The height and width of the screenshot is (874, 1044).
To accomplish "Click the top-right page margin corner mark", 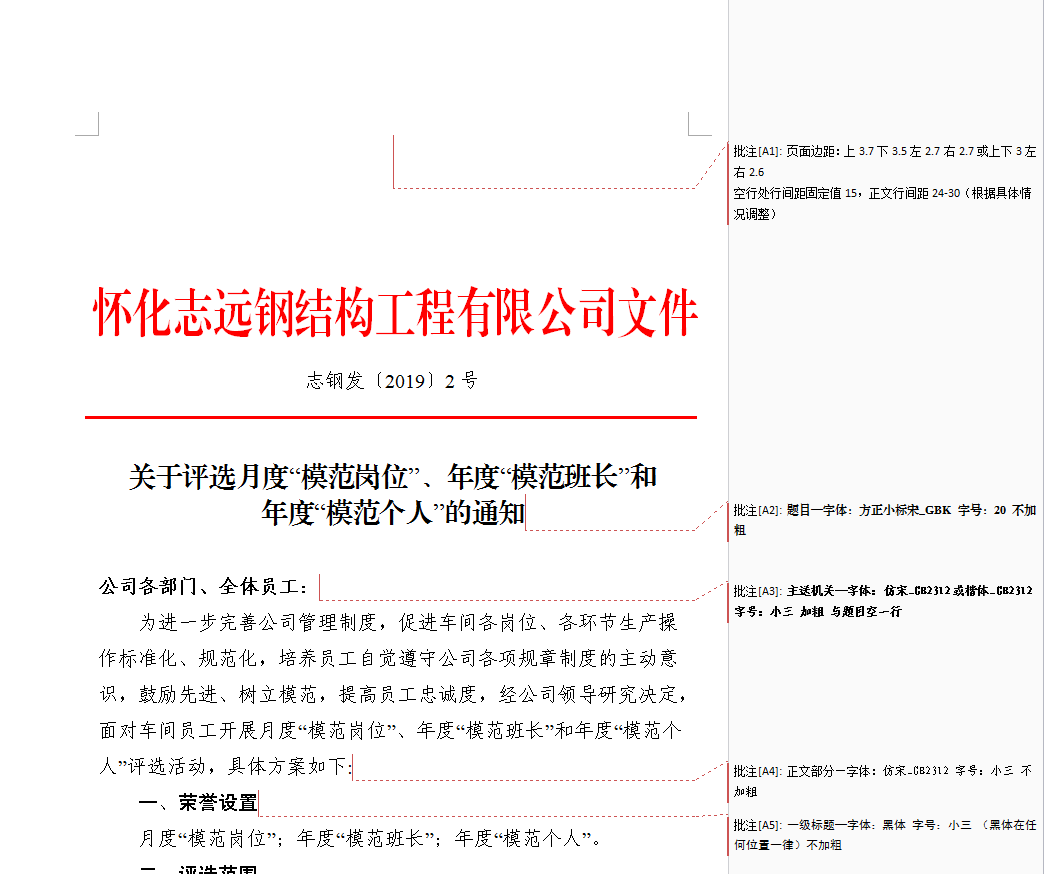I will [x=699, y=123].
